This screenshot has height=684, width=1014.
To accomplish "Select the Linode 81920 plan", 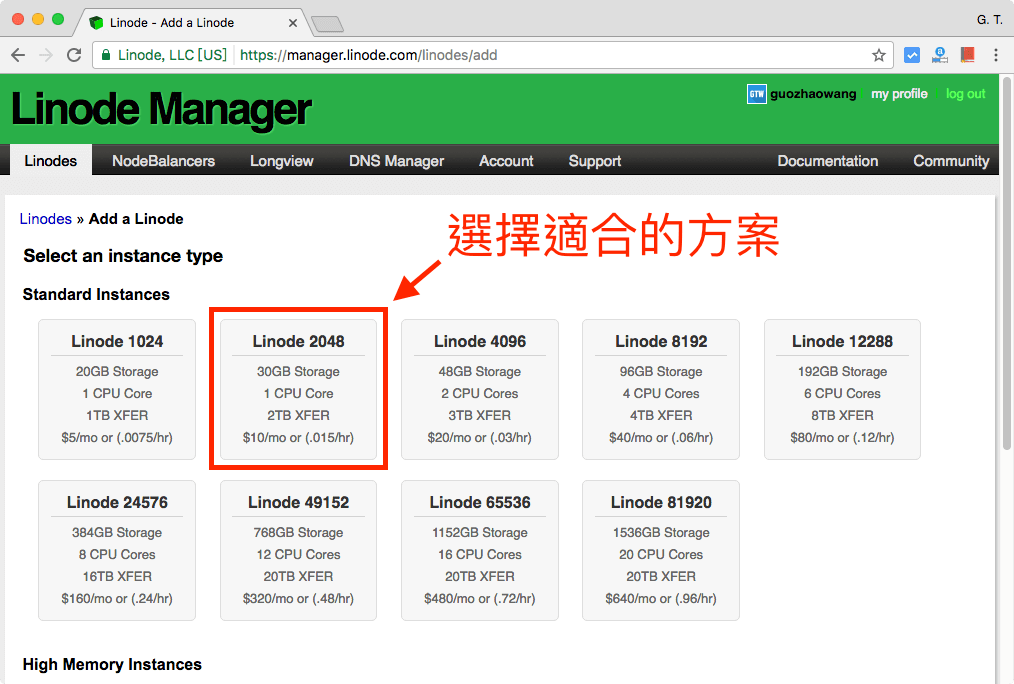I will pyautogui.click(x=660, y=550).
